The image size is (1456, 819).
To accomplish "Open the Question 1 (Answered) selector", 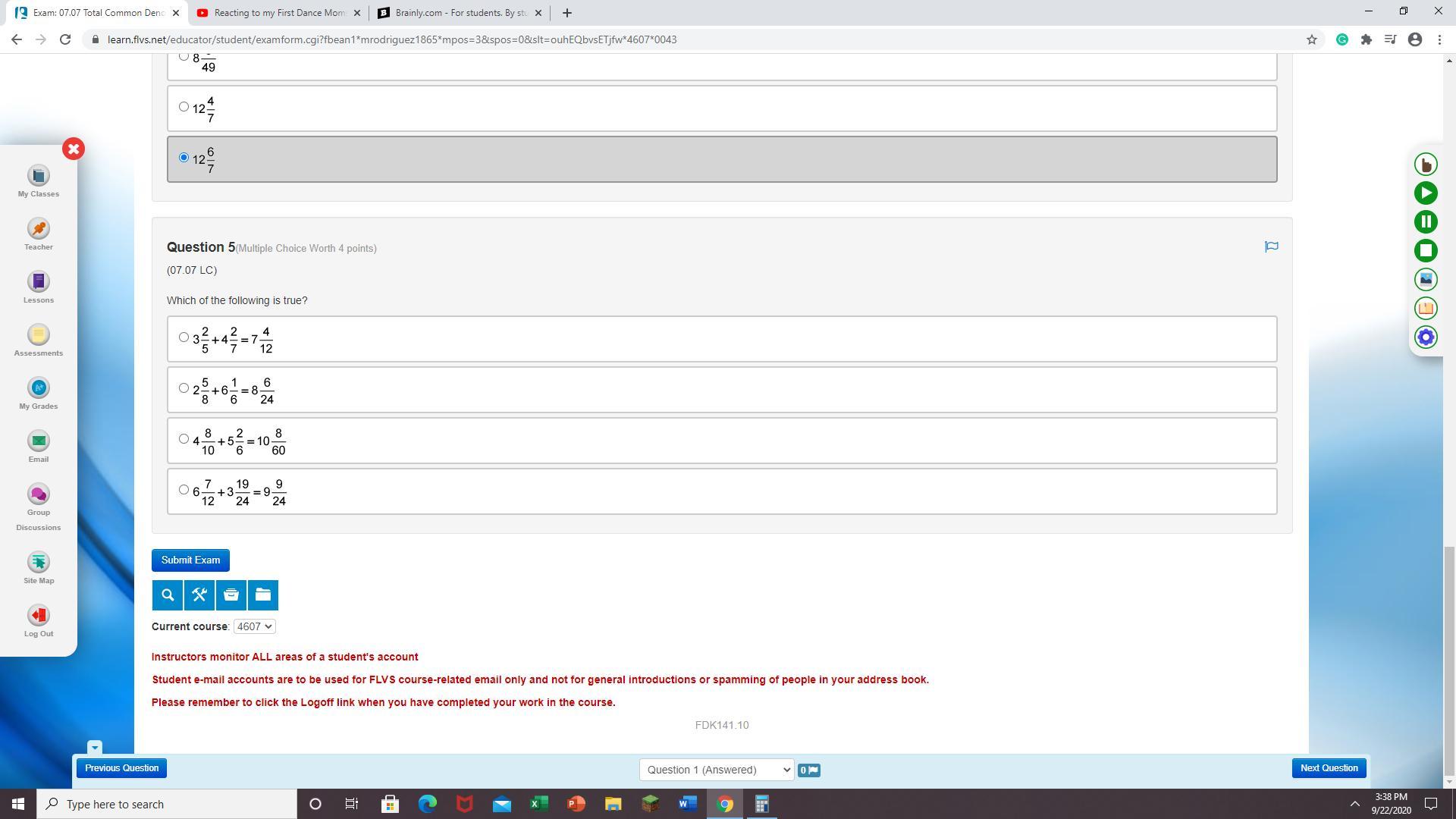I will [716, 770].
